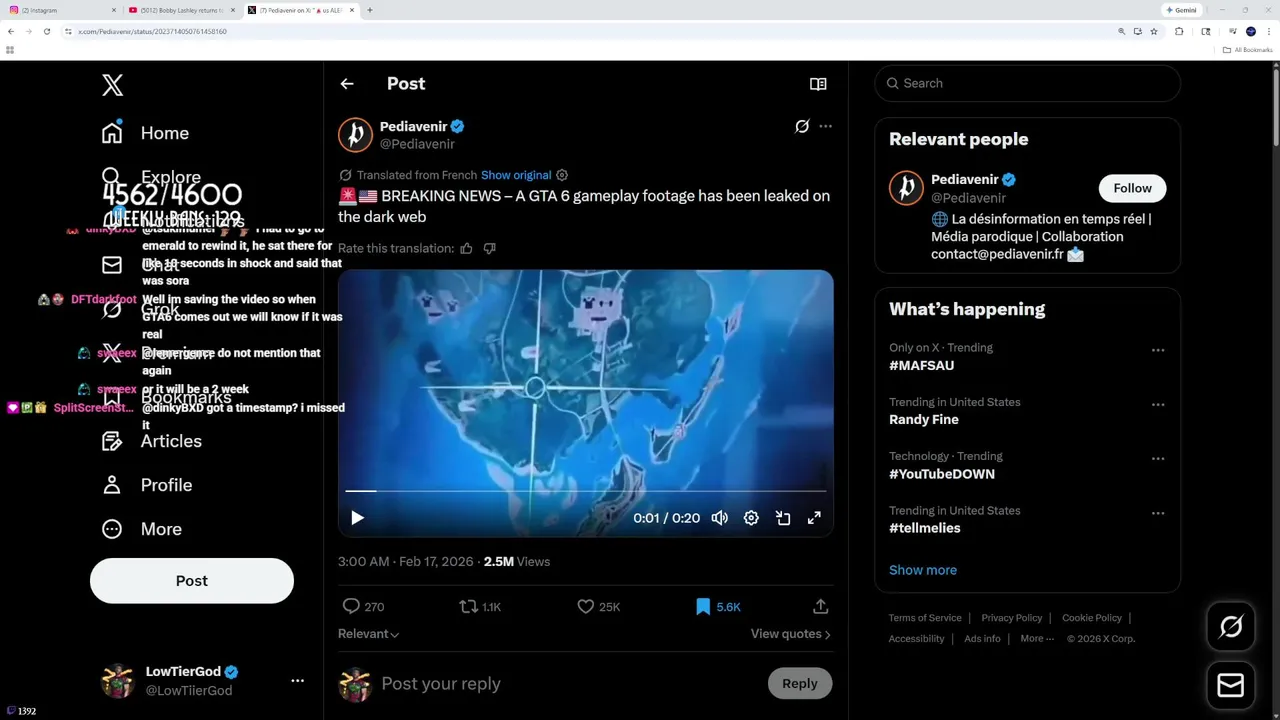Switch to the Bobby Lashley YouTube tab
Image resolution: width=1280 pixels, height=720 pixels.
pyautogui.click(x=180, y=10)
